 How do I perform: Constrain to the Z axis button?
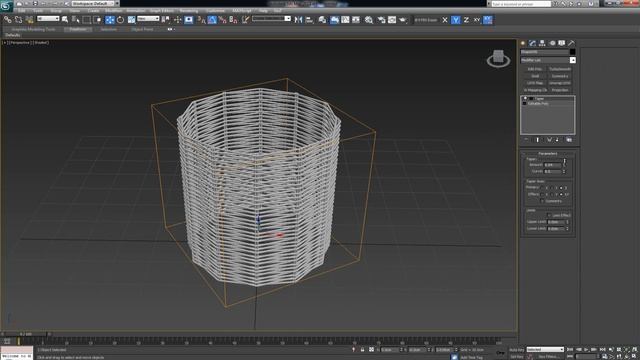tap(466, 20)
